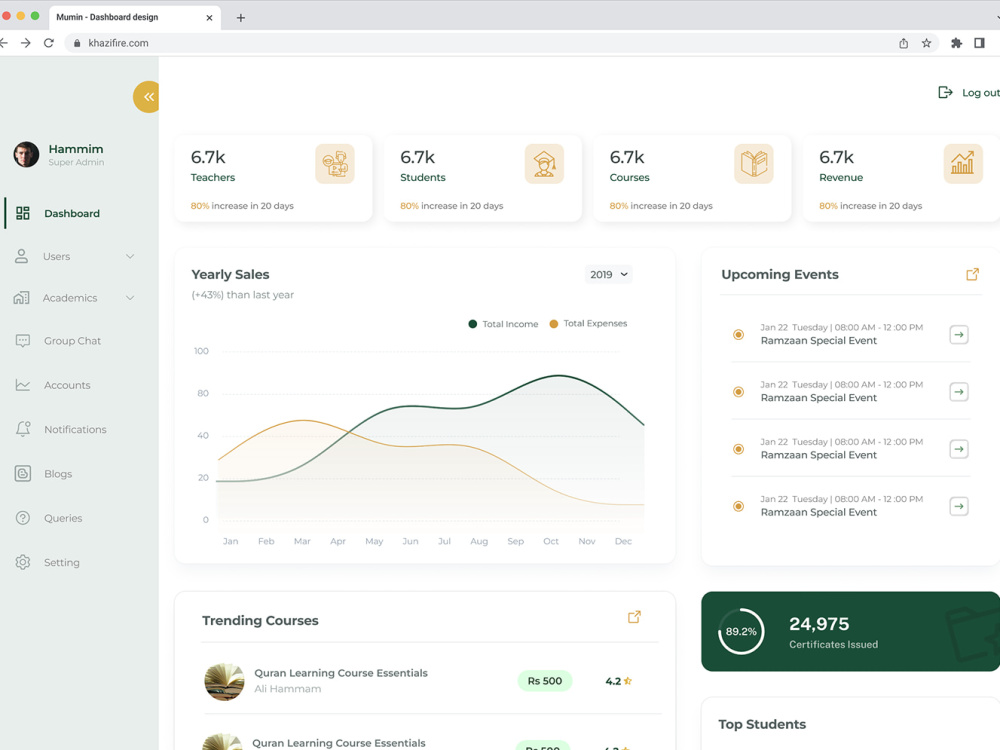Viewport: 1000px width, 750px height.
Task: Collapse the sidebar with the yellow double-chevron button
Action: (x=147, y=97)
